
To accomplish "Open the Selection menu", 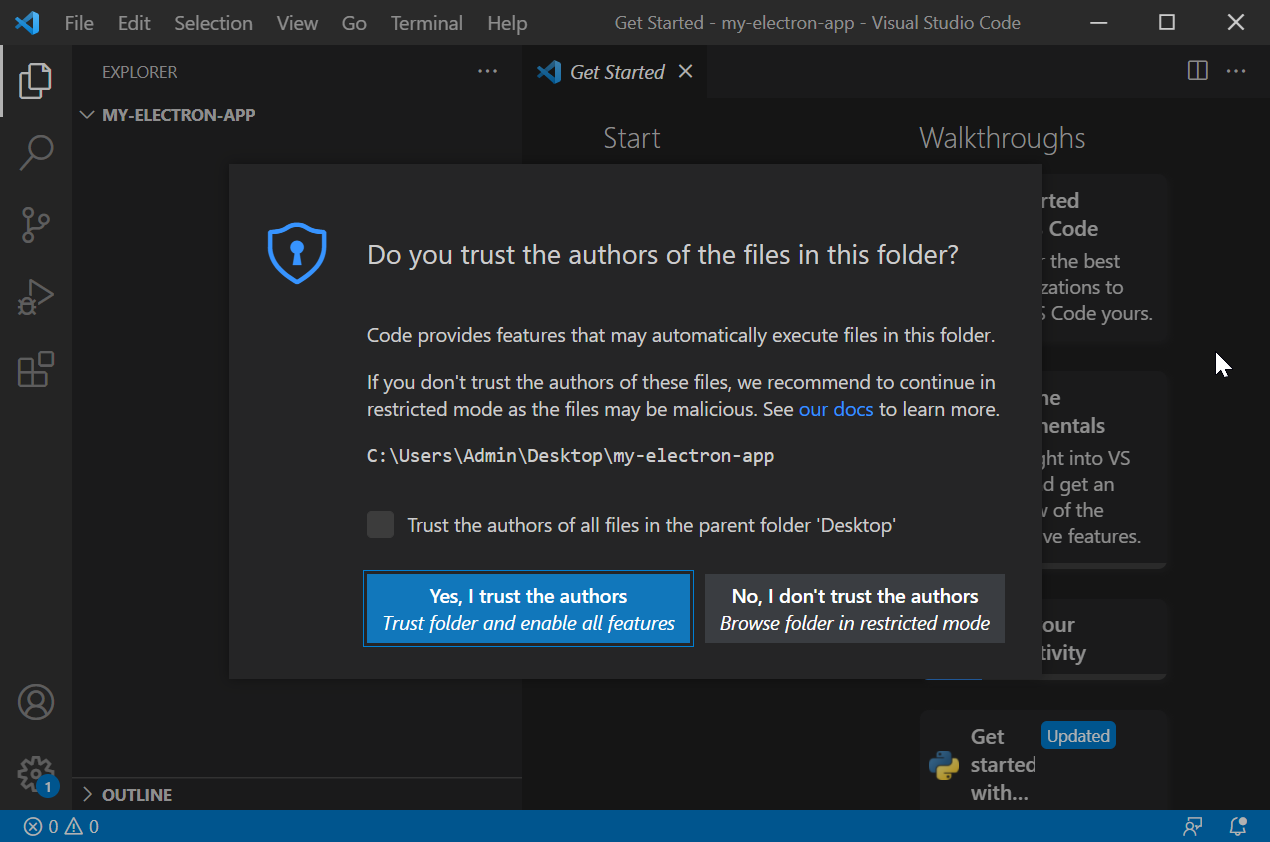I will coord(214,23).
